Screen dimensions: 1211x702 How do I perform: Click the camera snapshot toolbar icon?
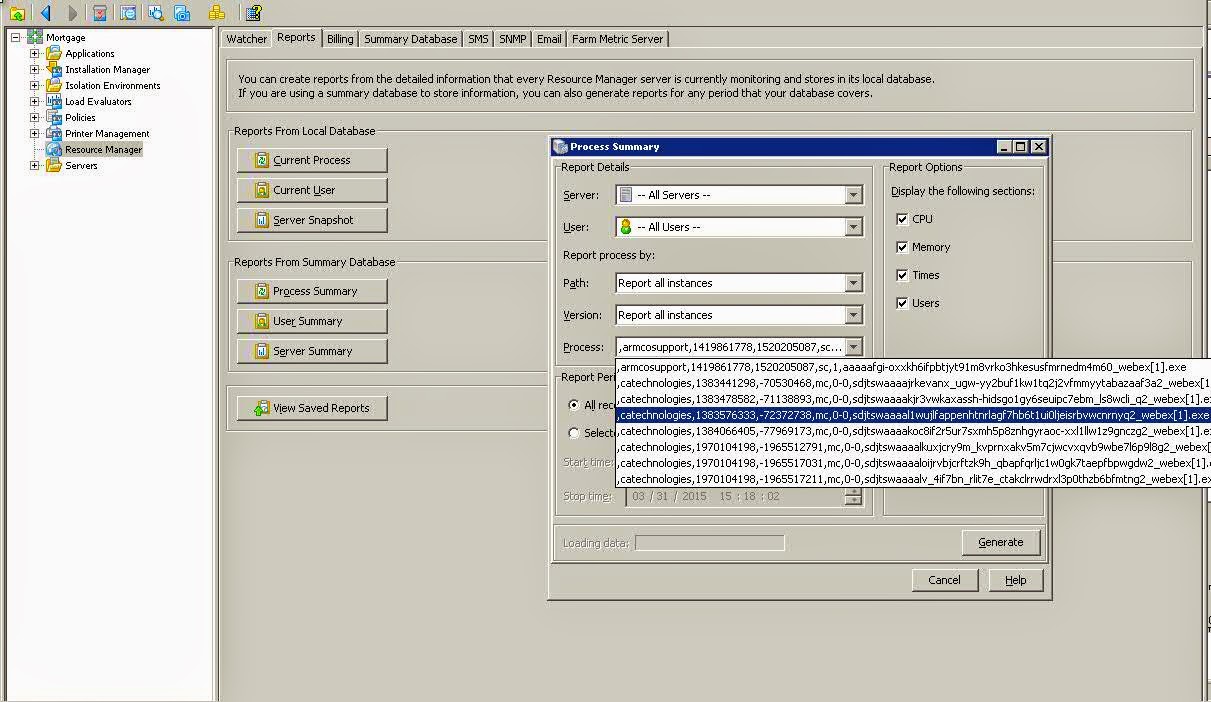[182, 13]
